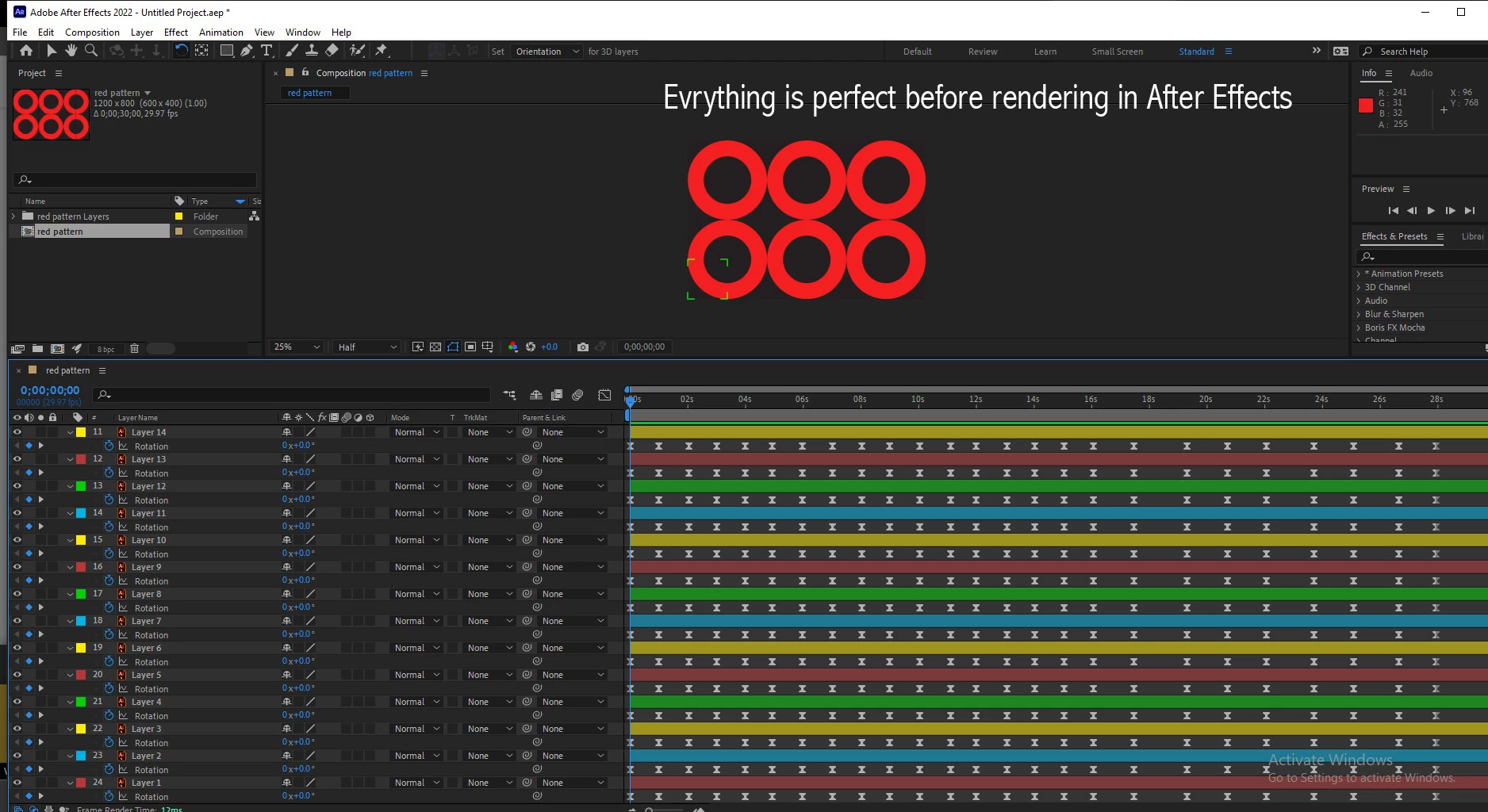The image size is (1488, 812).
Task: Select the Zoom magnifier tool
Action: pyautogui.click(x=91, y=51)
